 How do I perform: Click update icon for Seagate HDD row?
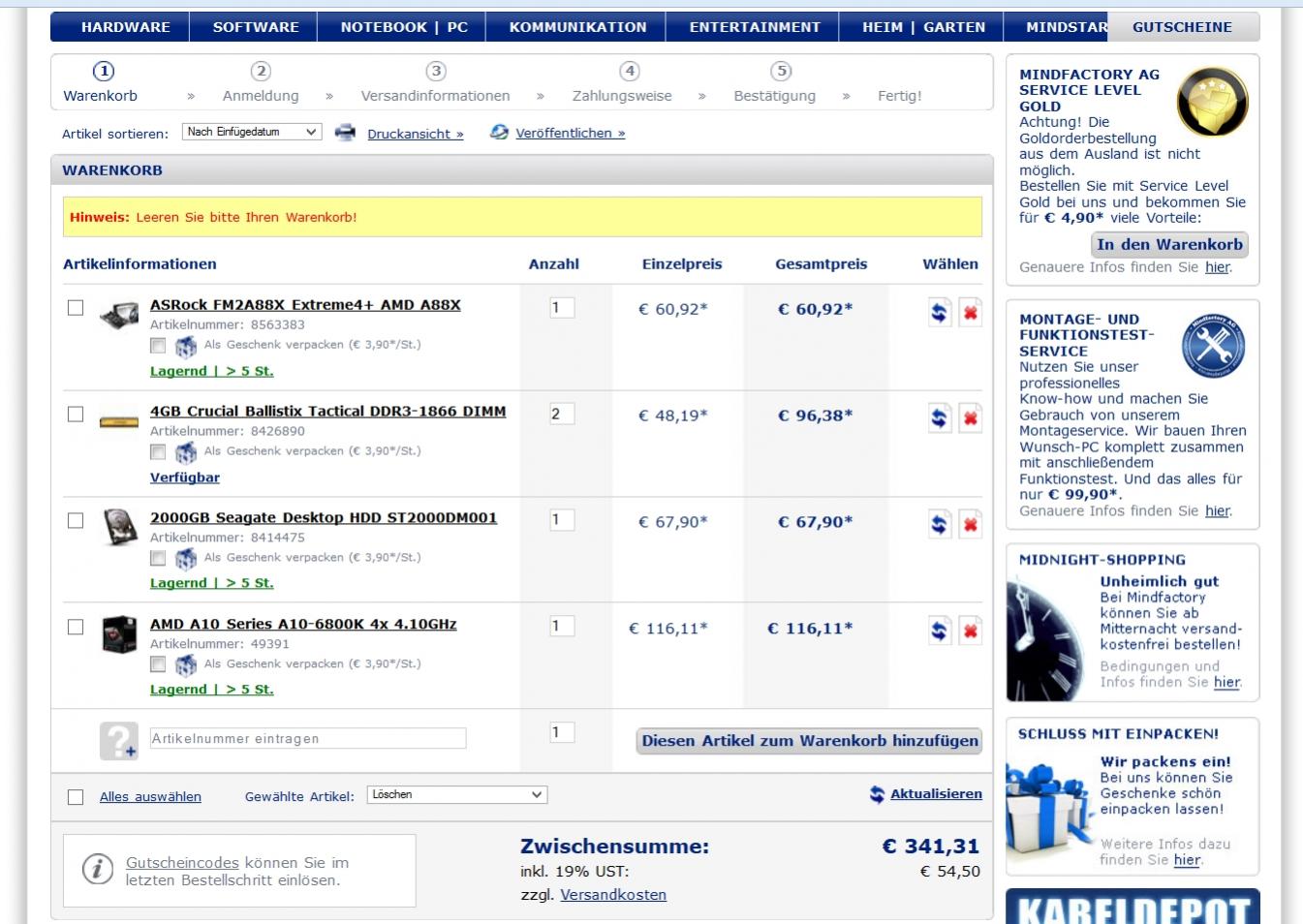coord(940,525)
